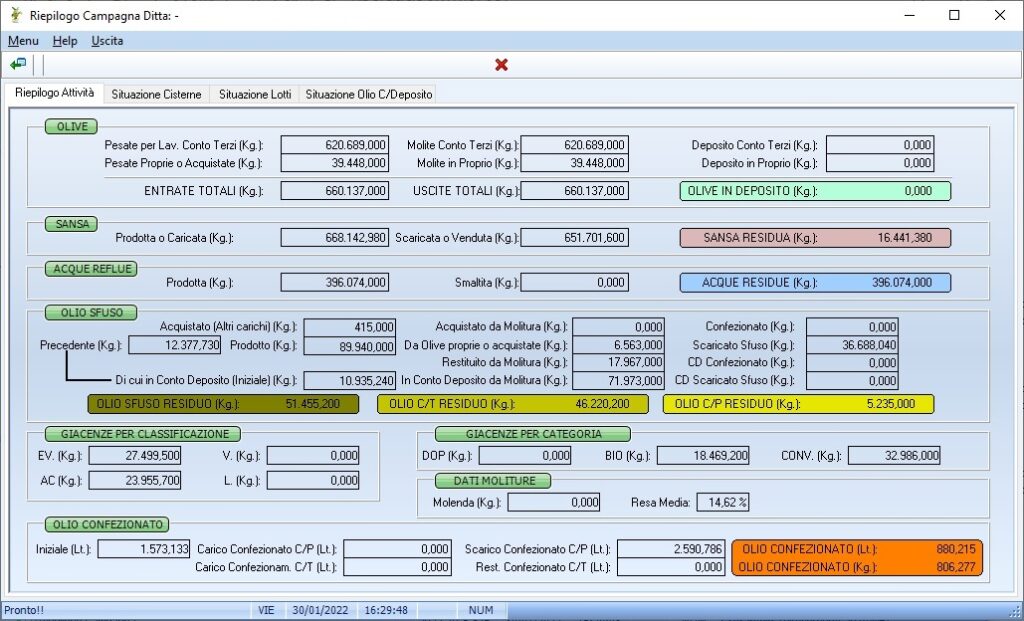Click the BIO (Kg.) category field
Image resolution: width=1024 pixels, height=621 pixels.
703,455
